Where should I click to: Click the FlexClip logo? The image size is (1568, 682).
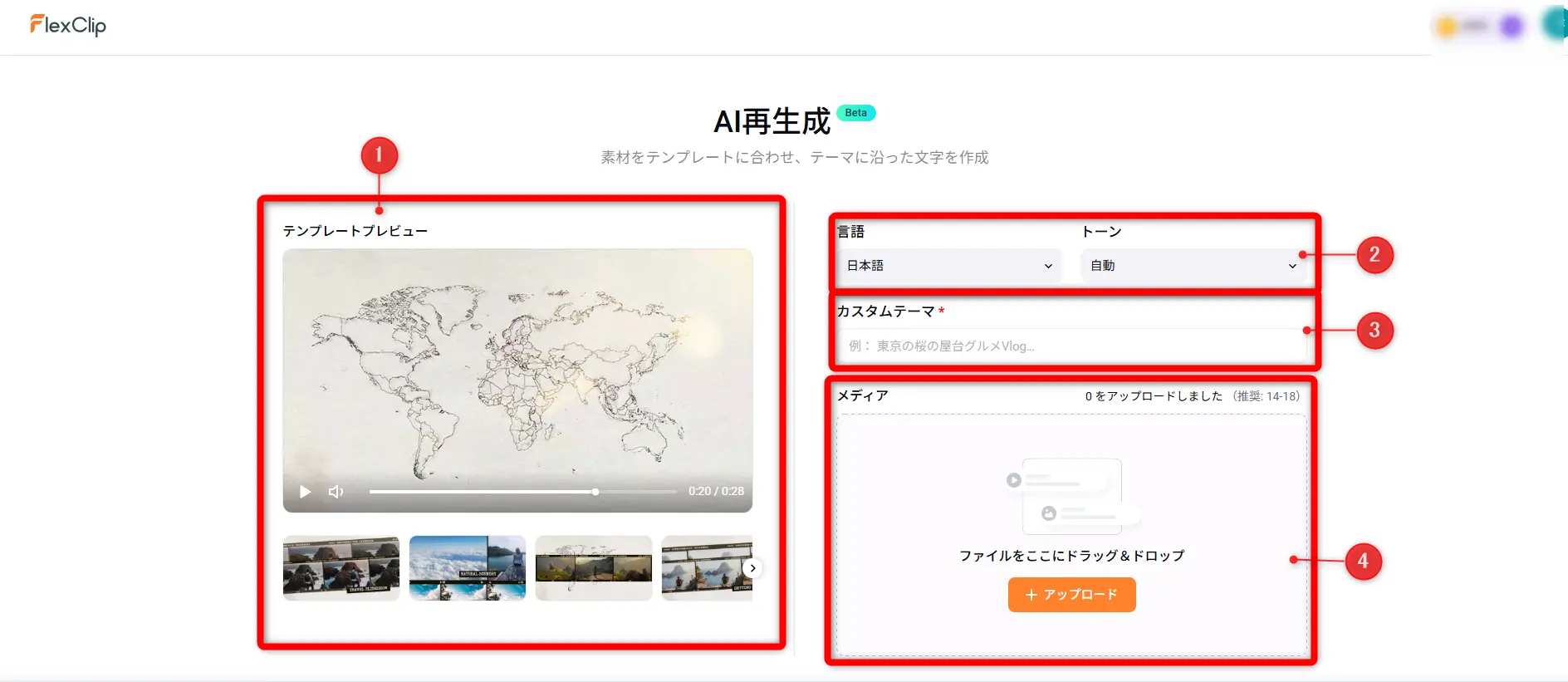(68, 26)
